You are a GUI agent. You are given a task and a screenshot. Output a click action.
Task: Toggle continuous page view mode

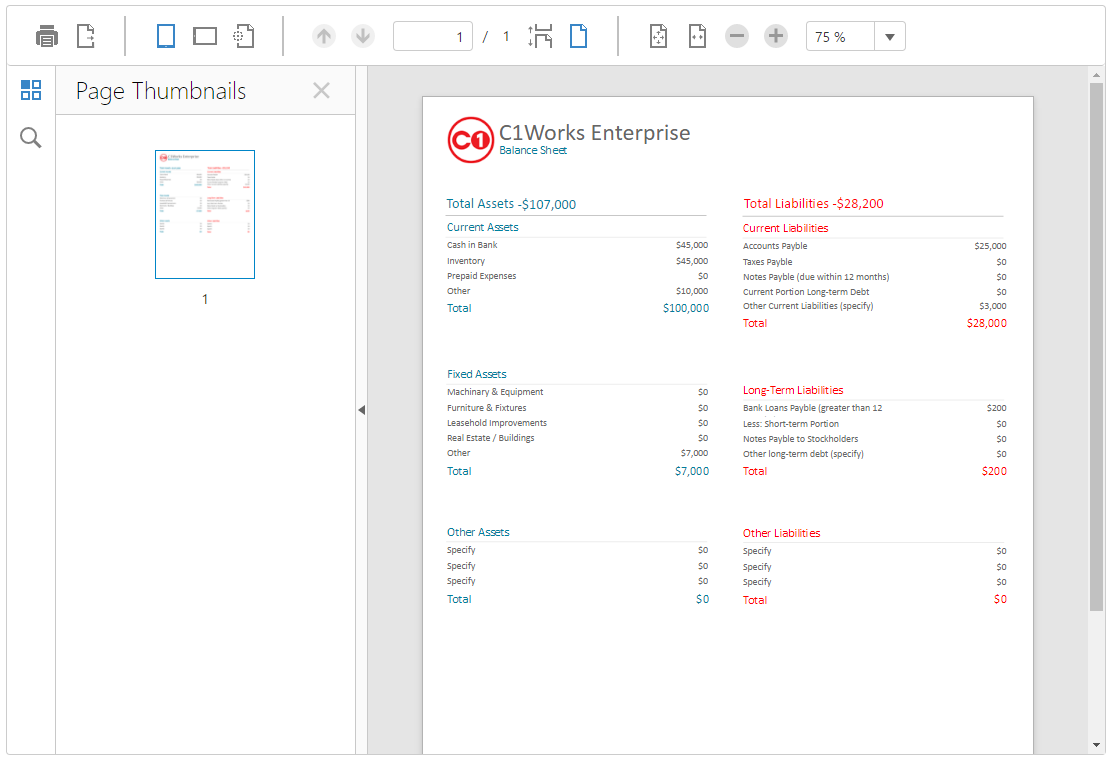540,36
